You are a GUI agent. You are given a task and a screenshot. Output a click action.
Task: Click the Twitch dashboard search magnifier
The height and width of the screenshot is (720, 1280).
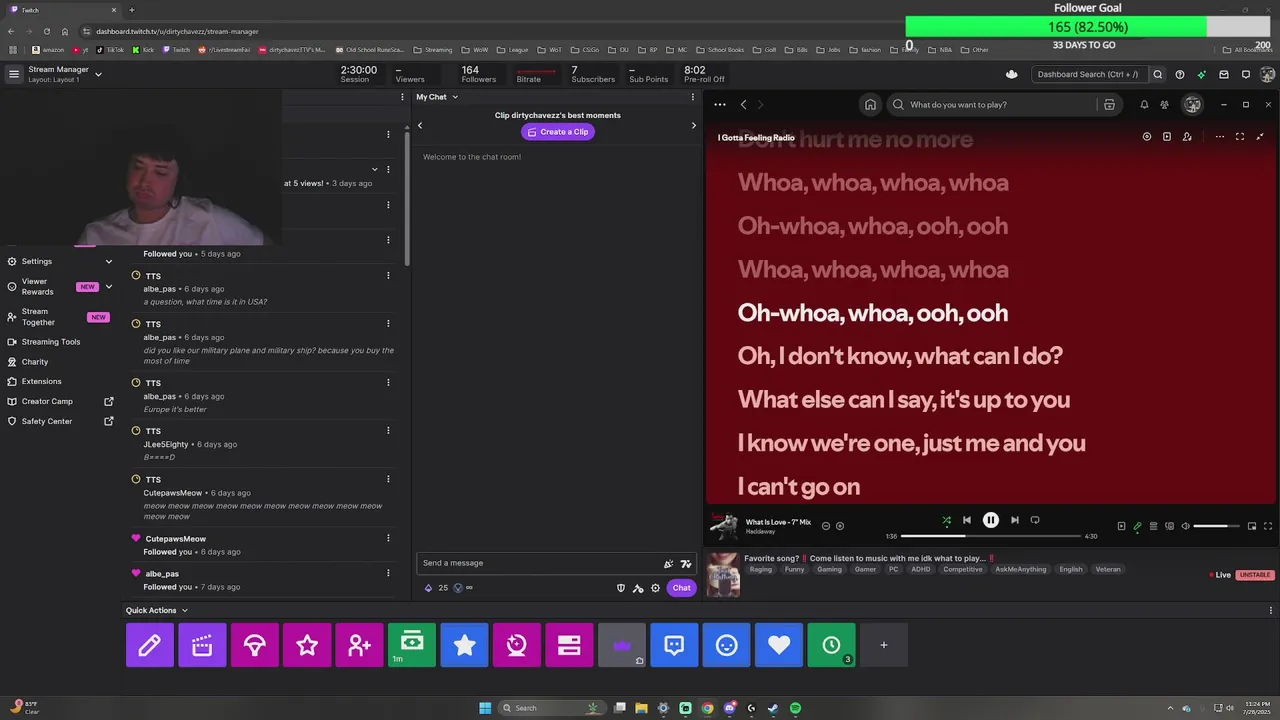[x=1158, y=74]
